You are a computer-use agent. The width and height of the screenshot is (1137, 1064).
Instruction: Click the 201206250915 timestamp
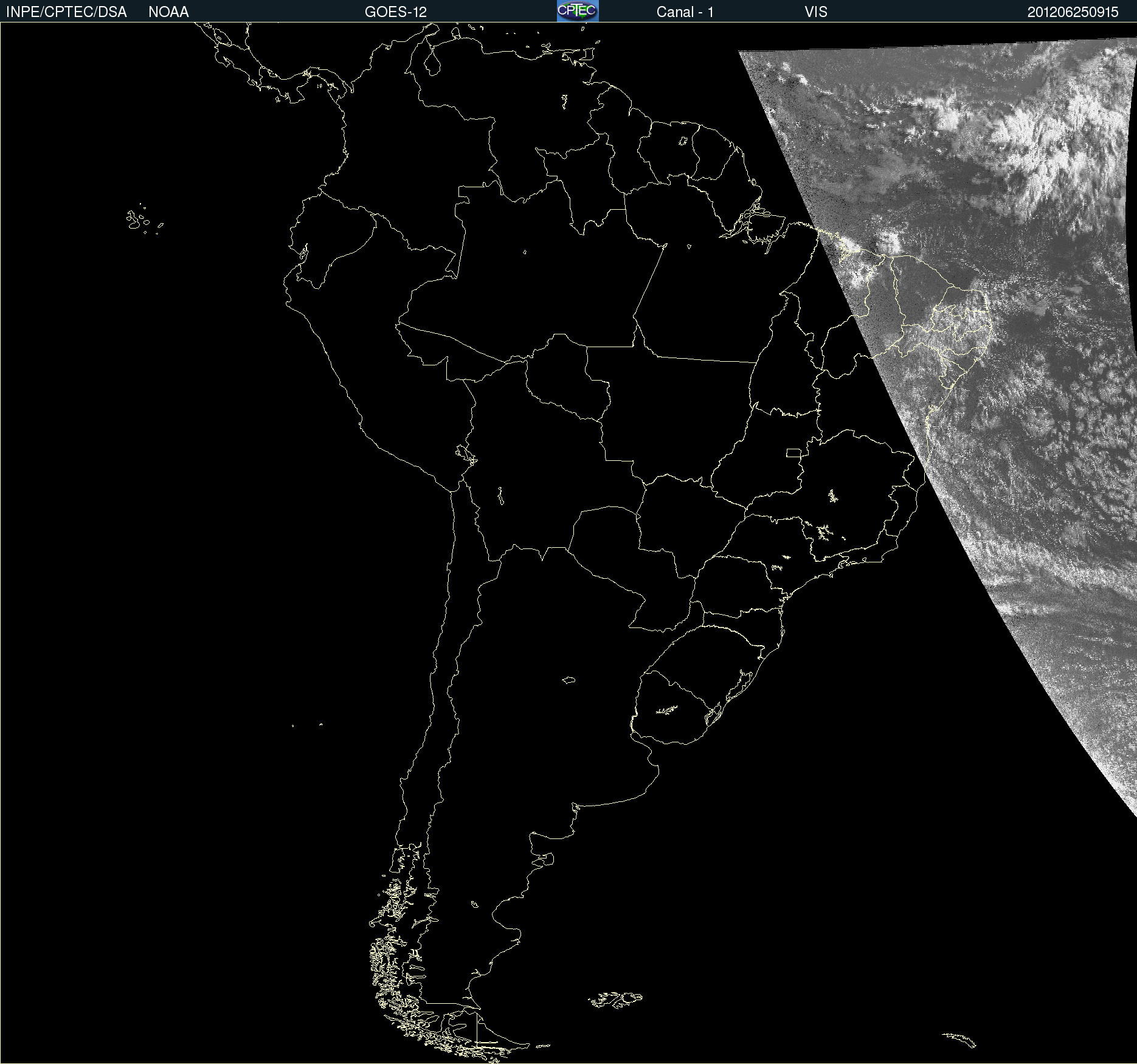tap(1073, 12)
